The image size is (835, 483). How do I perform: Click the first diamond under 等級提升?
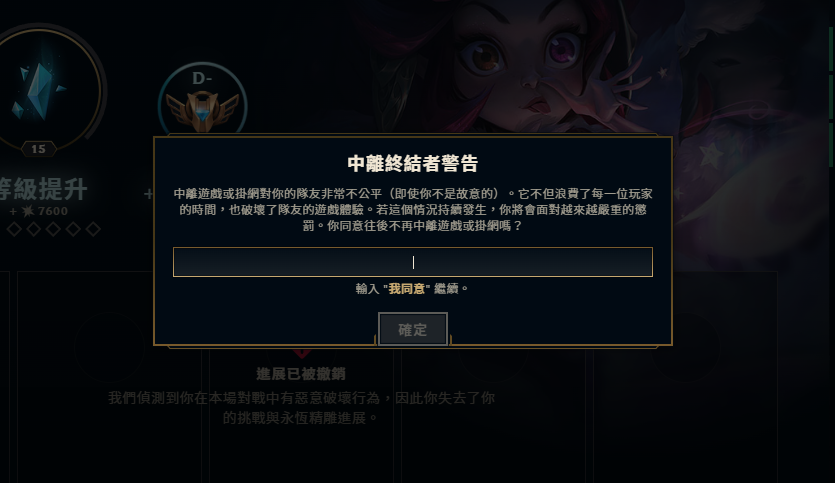click(14, 230)
